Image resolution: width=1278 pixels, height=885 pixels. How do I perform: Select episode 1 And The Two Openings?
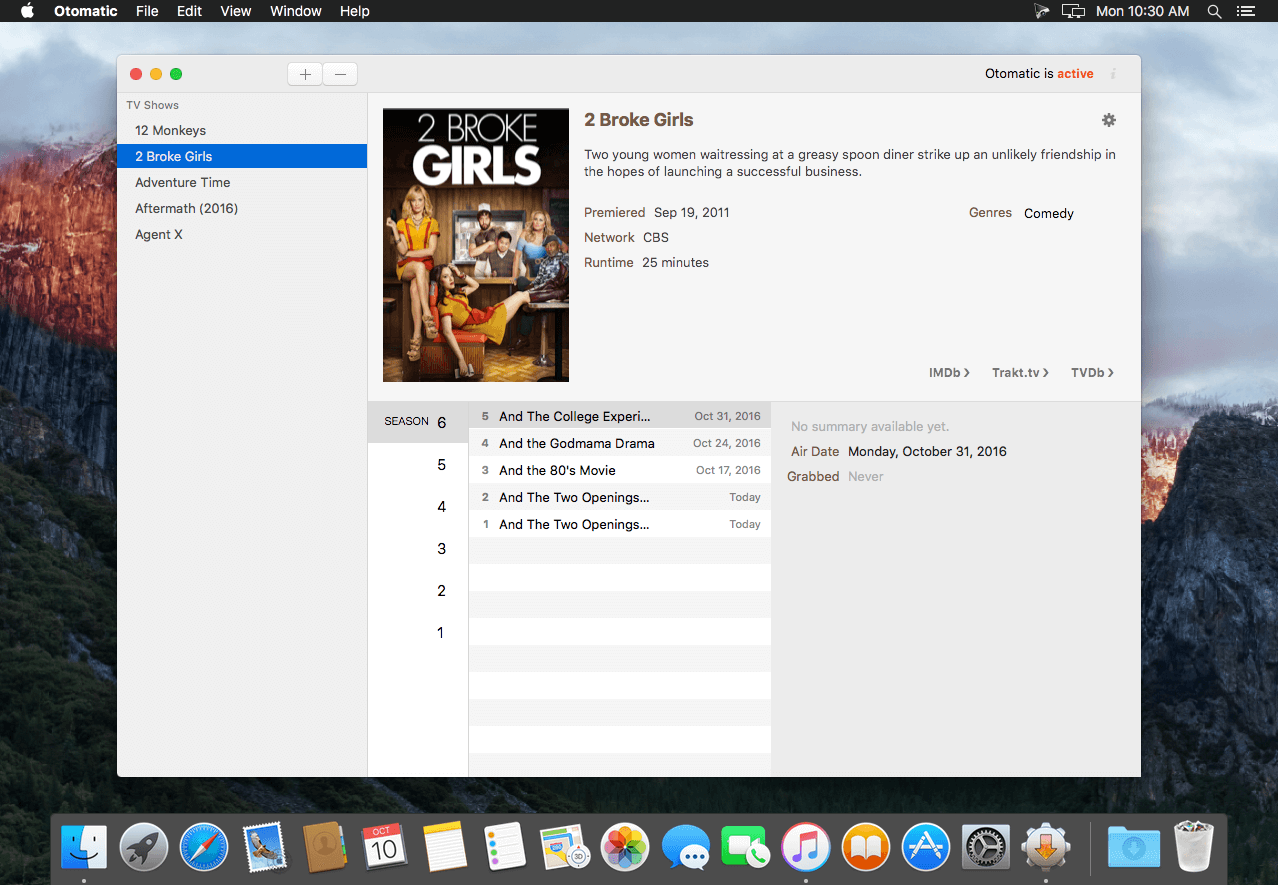[x=620, y=524]
